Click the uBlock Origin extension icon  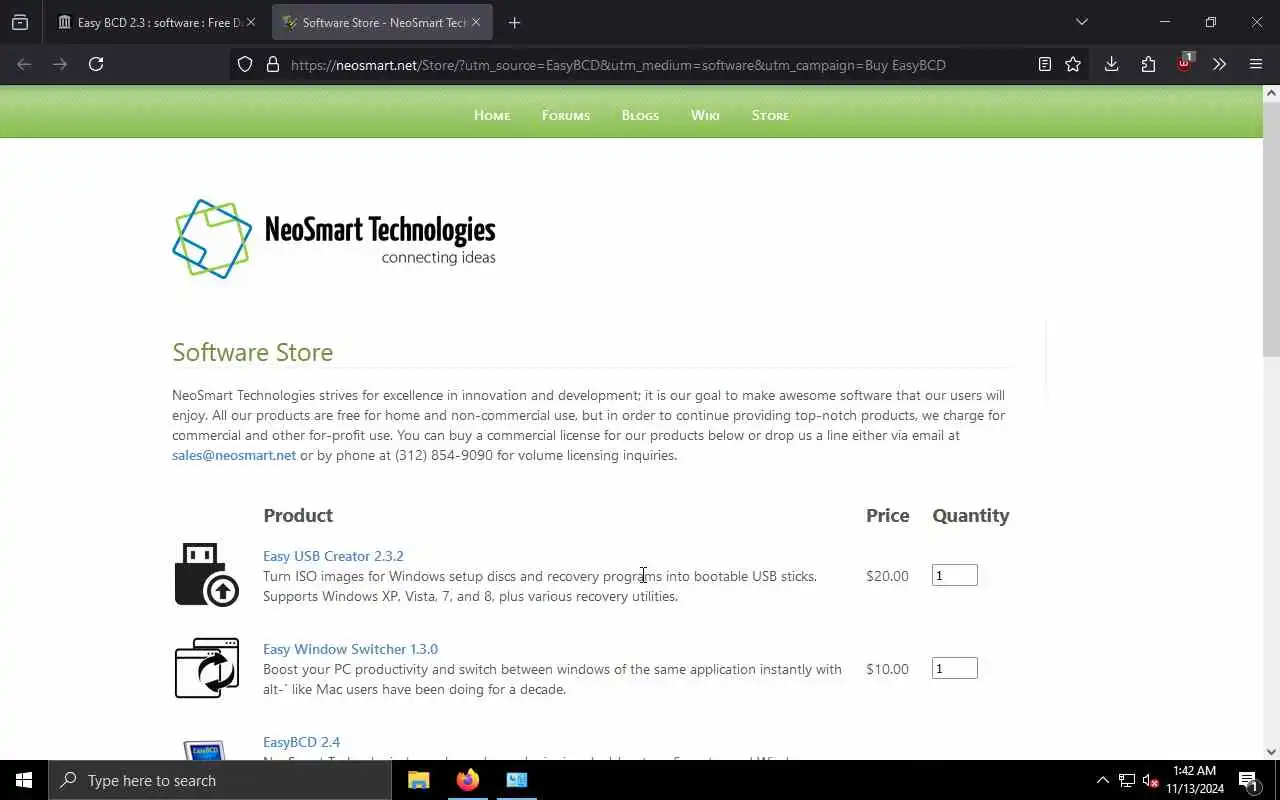click(x=1184, y=62)
